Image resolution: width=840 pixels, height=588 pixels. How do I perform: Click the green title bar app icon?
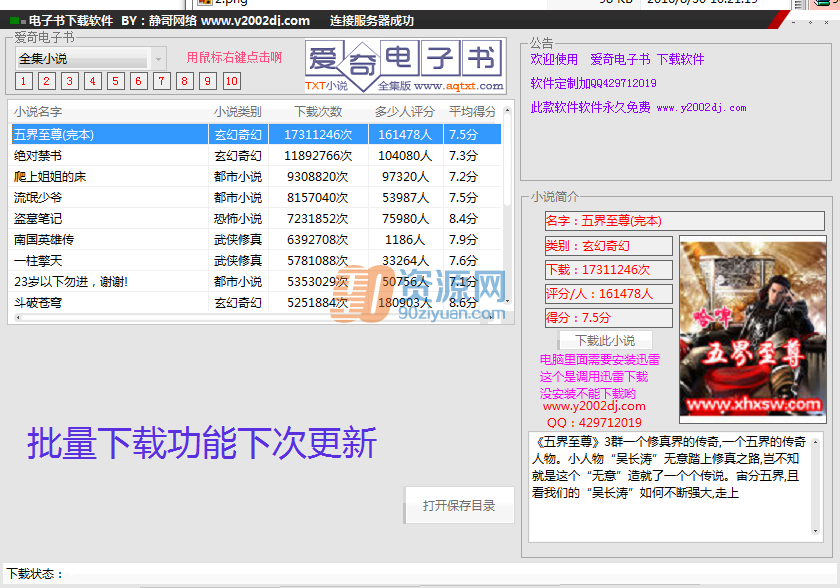coord(16,21)
